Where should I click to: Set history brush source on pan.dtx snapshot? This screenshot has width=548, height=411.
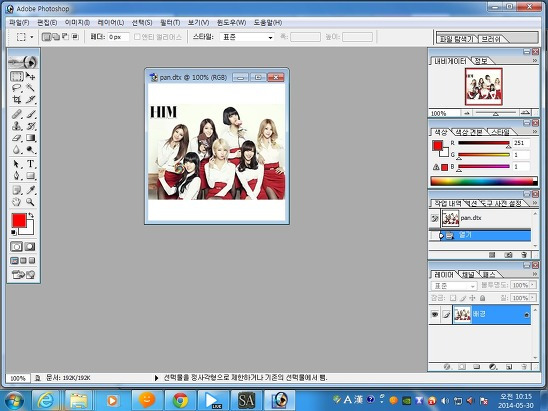pyautogui.click(x=434, y=218)
